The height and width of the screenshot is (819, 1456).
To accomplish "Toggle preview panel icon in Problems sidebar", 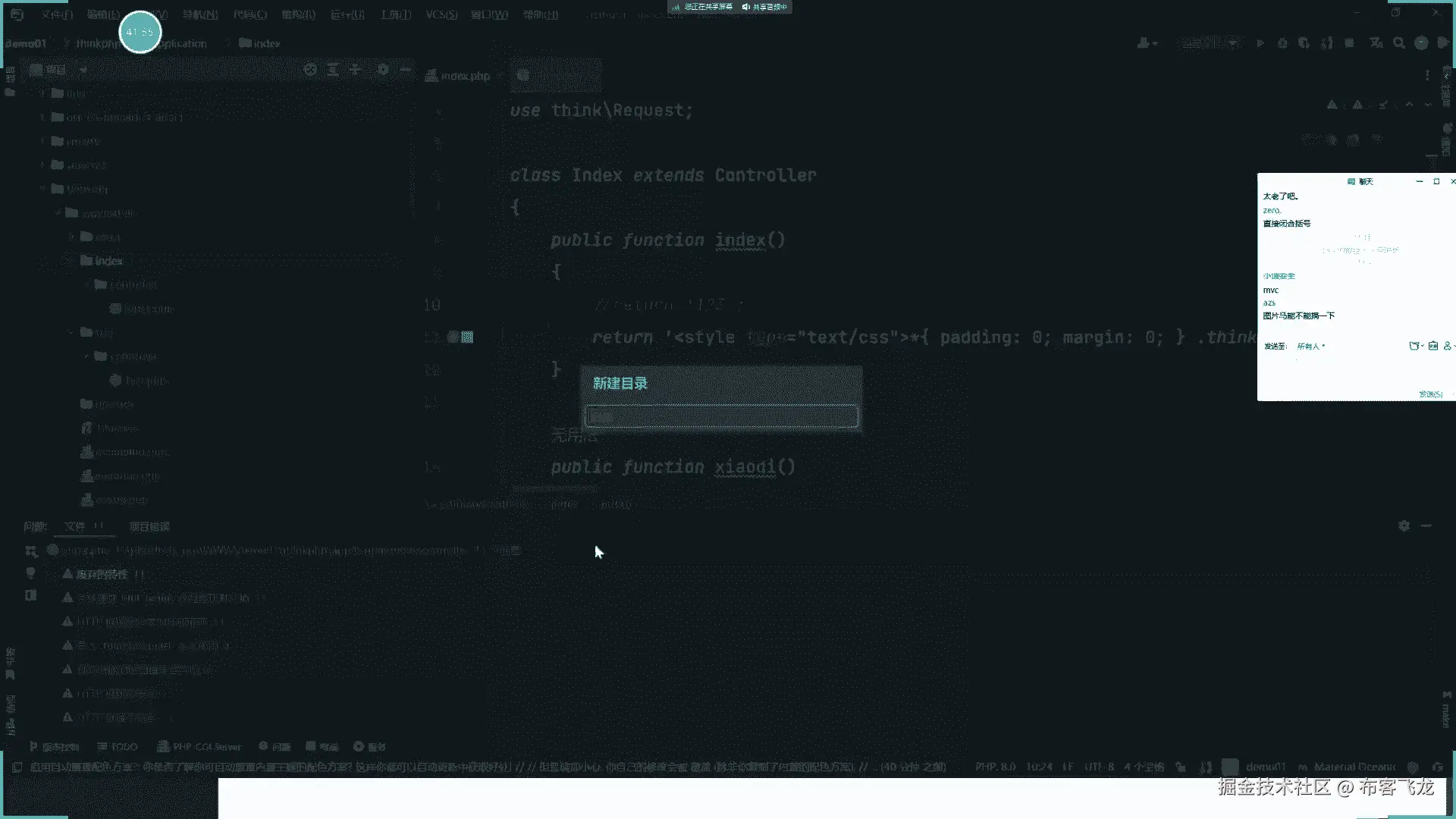I will [x=30, y=595].
